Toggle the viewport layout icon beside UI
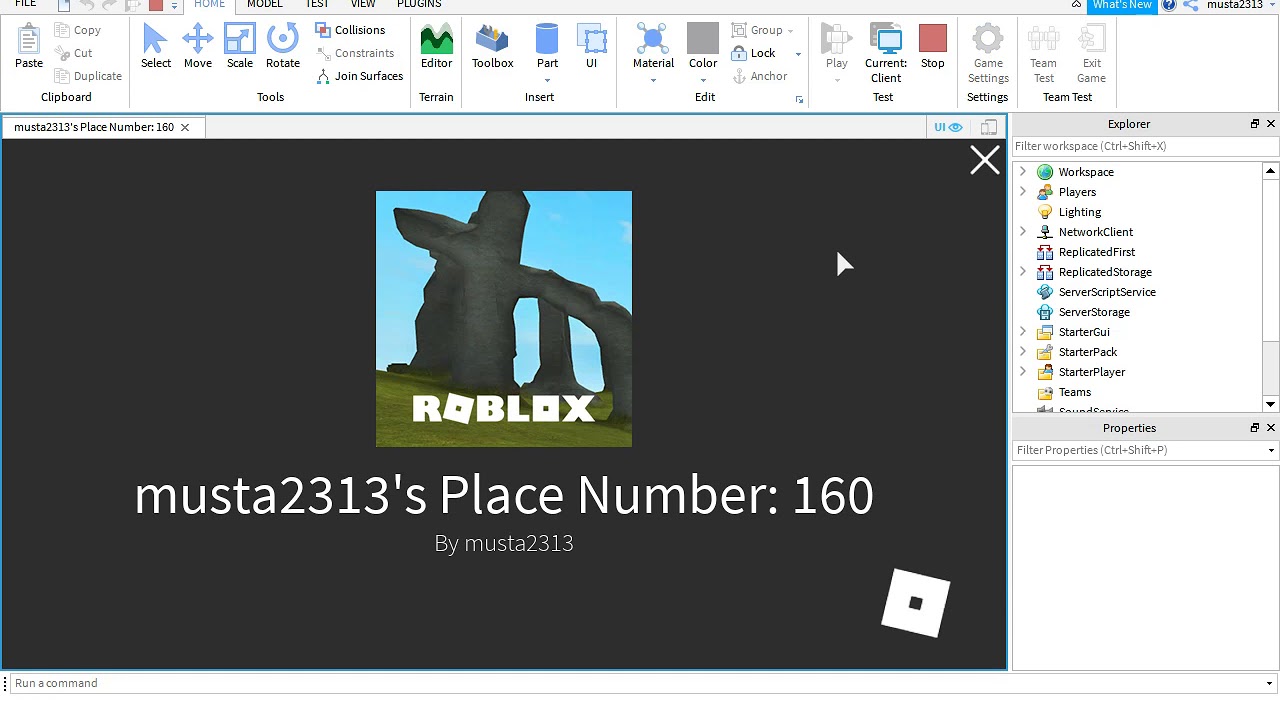1280x720 pixels. tap(989, 127)
